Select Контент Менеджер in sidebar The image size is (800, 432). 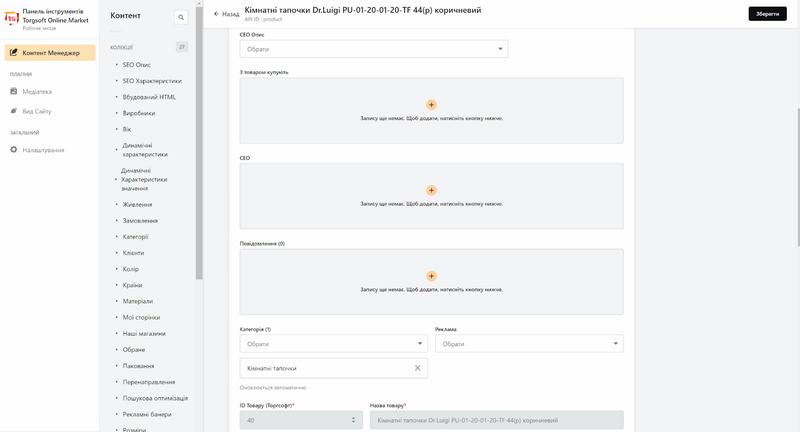[x=50, y=53]
